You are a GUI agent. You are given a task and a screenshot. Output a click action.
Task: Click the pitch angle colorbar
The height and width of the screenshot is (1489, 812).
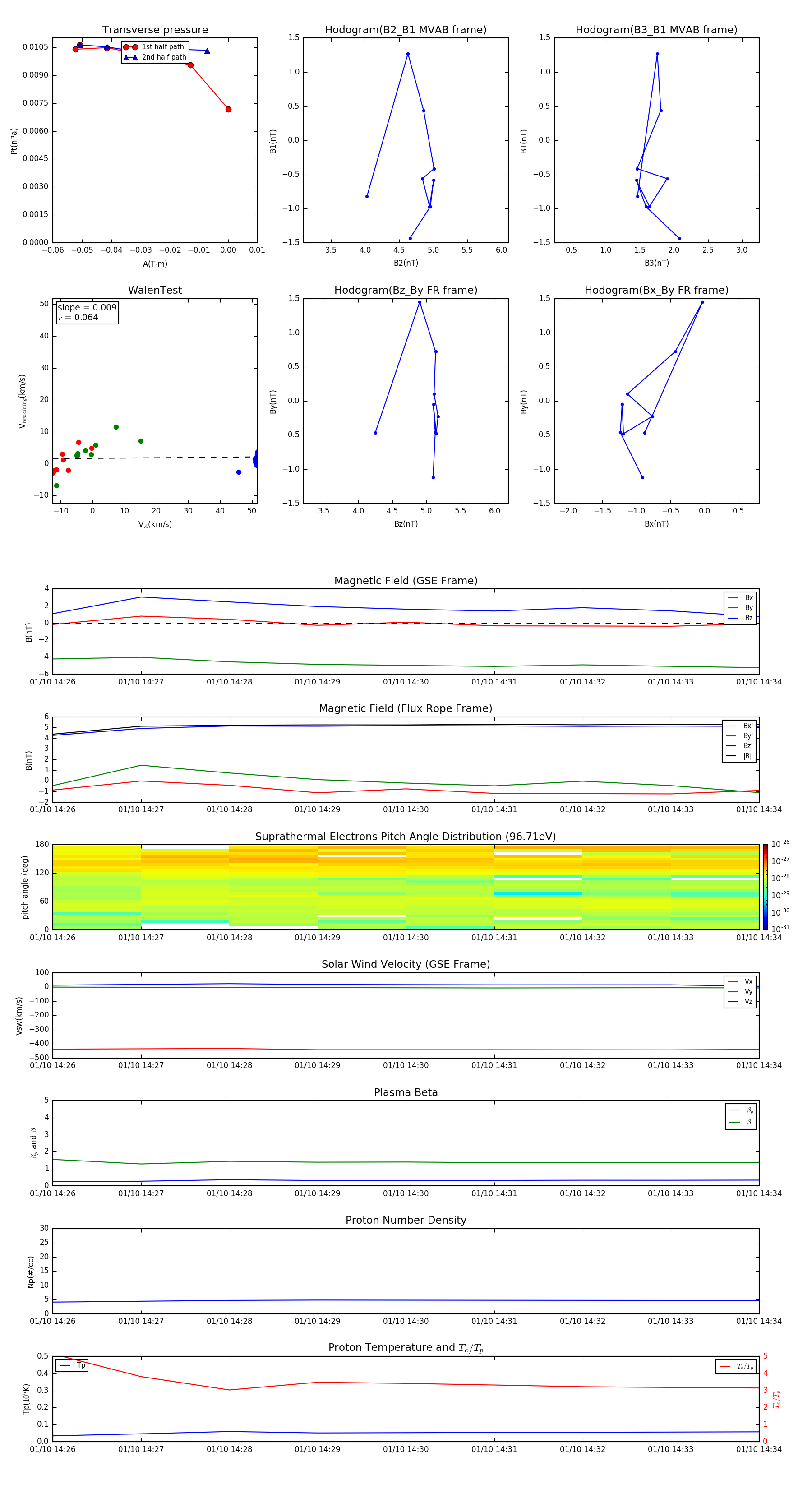point(765,887)
